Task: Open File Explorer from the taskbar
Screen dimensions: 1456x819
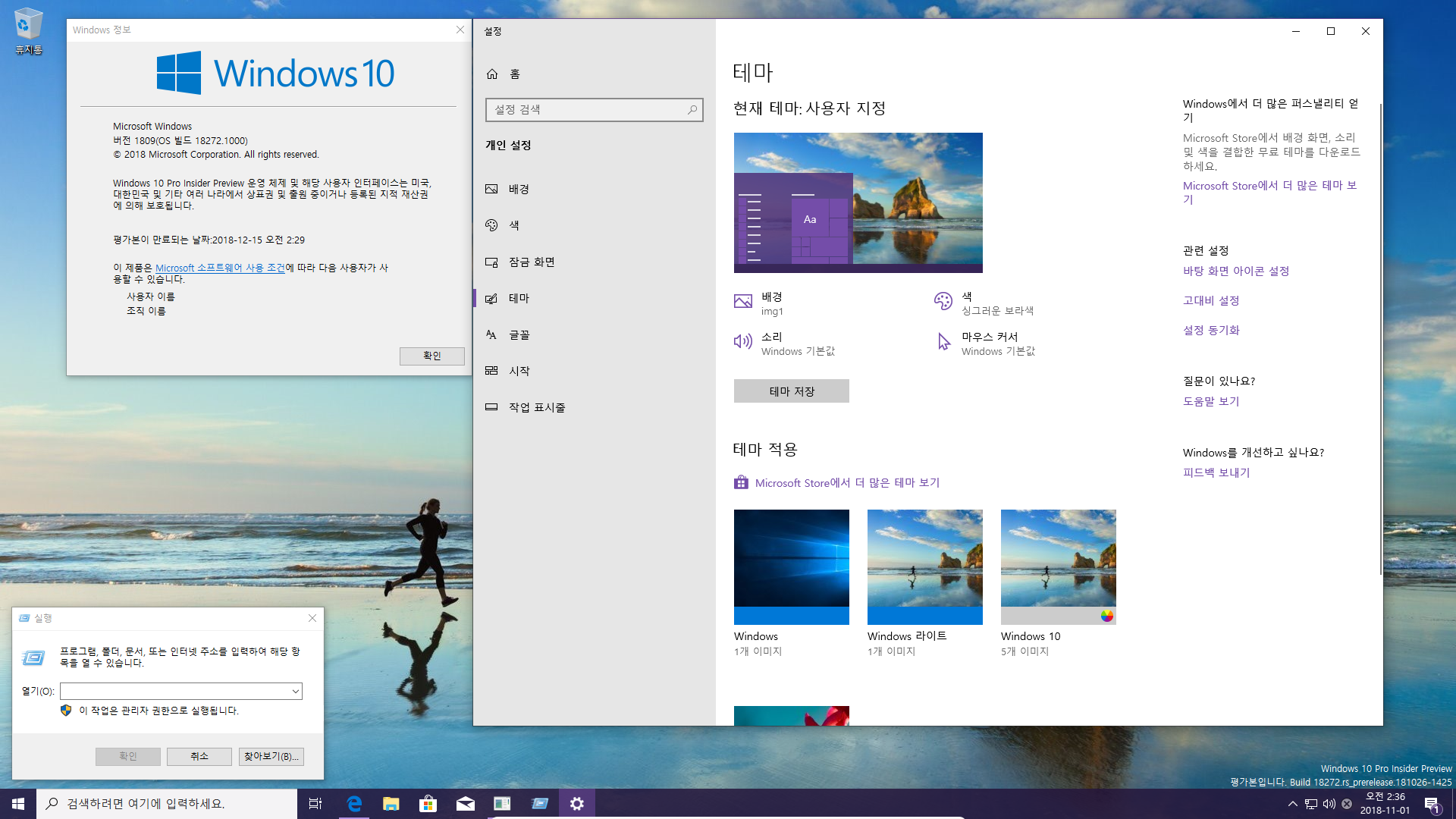Action: (391, 804)
